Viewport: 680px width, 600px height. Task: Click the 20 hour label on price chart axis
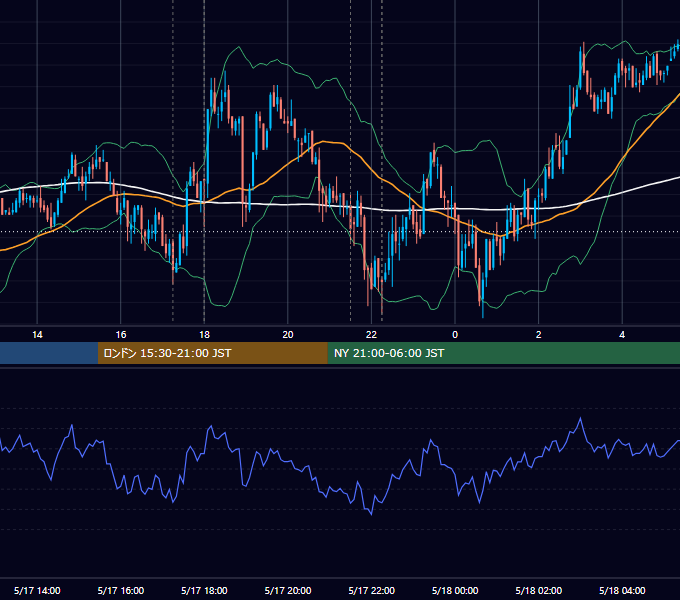coord(288,335)
